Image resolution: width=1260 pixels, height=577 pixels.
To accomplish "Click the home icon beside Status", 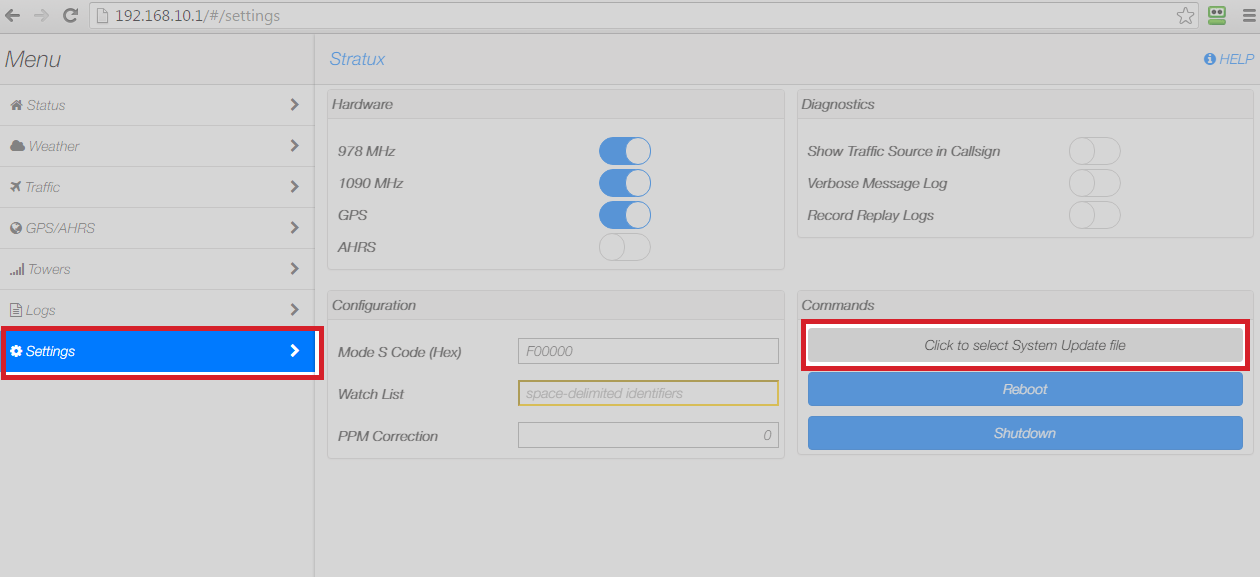I will (x=16, y=105).
